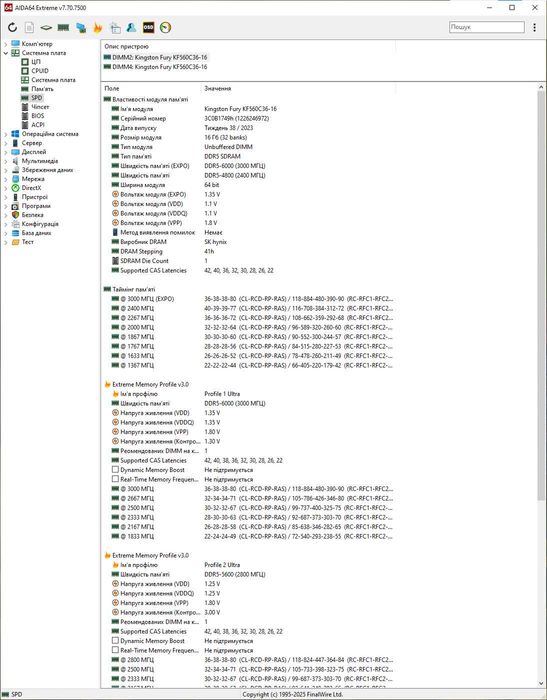This screenshot has height=700, width=547.
Task: Toggle Dynamic Memory Boost checkbox under Profile 2 Ultra
Action: [x=115, y=641]
